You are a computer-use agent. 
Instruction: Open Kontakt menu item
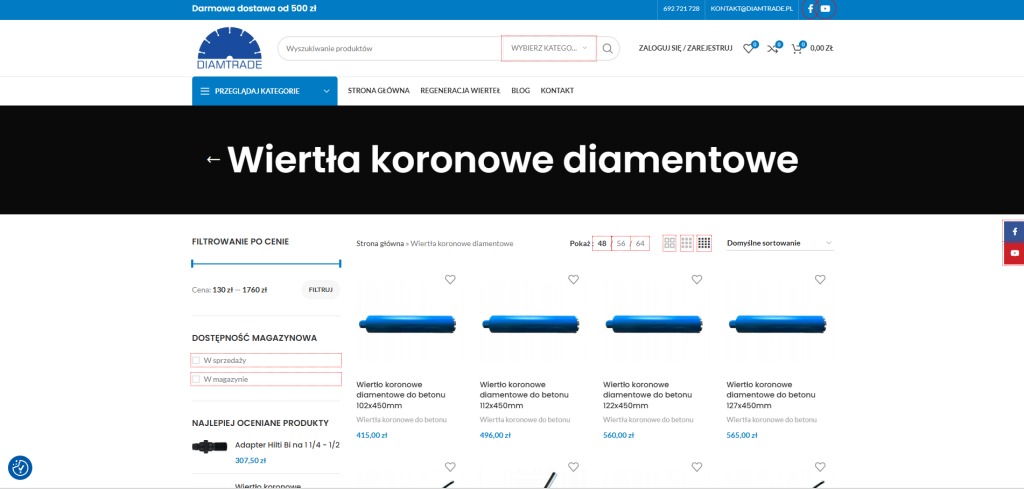click(x=557, y=91)
